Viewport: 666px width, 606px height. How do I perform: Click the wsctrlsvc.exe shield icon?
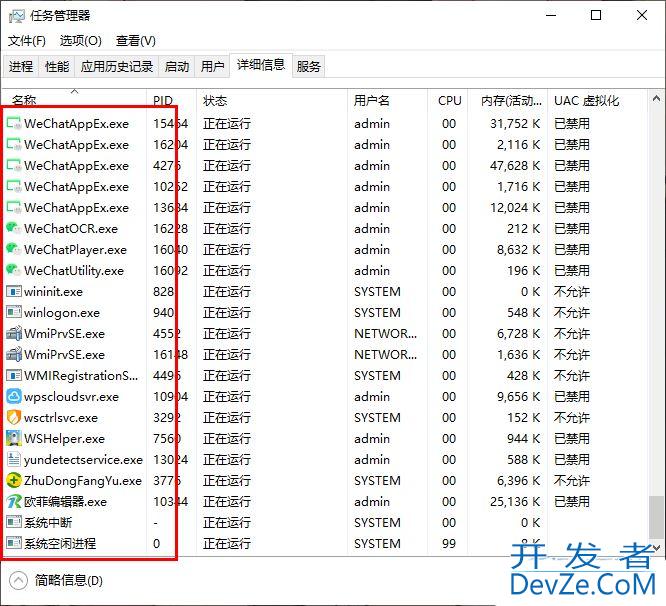tap(14, 417)
